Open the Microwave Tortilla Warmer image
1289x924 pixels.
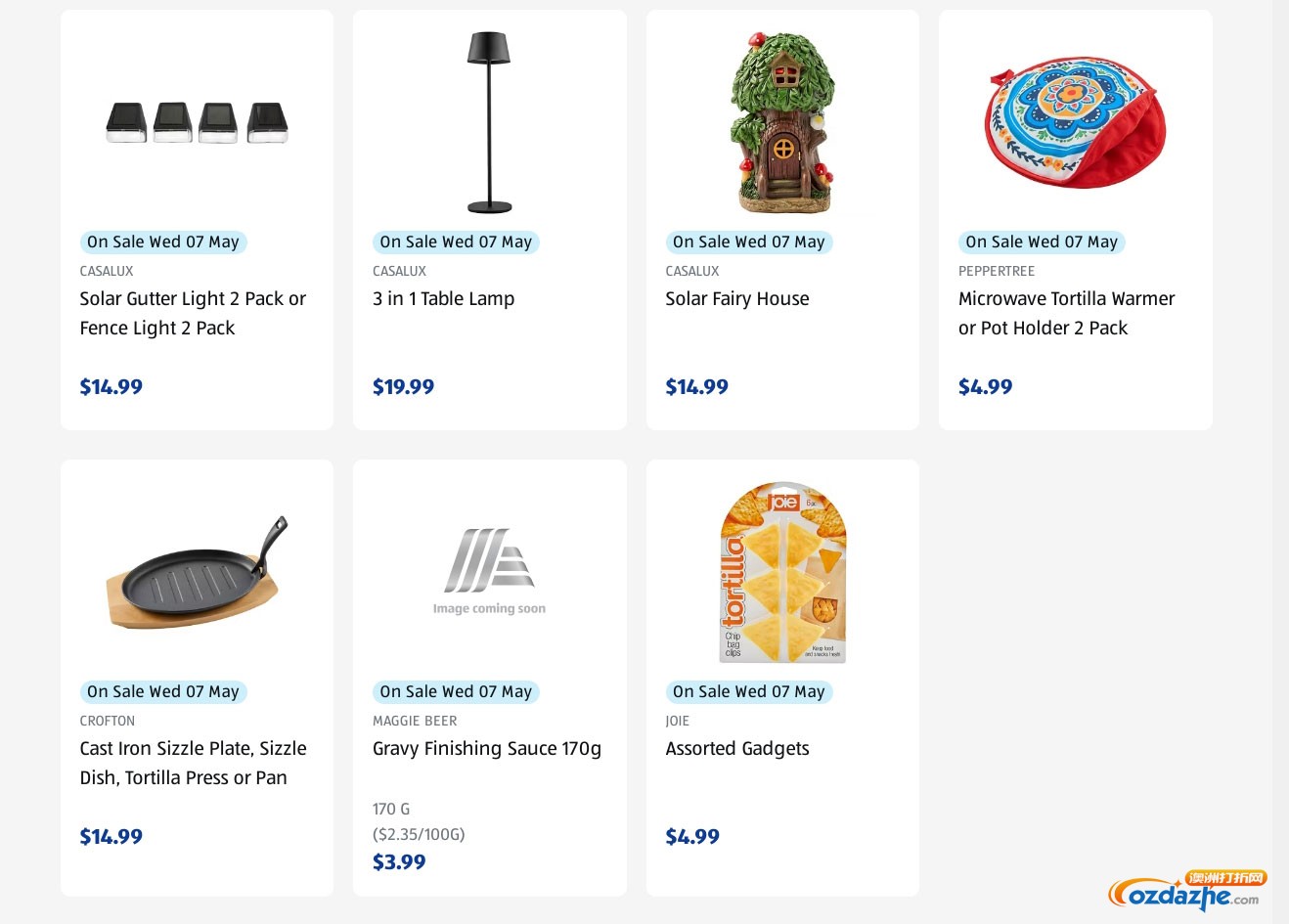pyautogui.click(x=1075, y=121)
